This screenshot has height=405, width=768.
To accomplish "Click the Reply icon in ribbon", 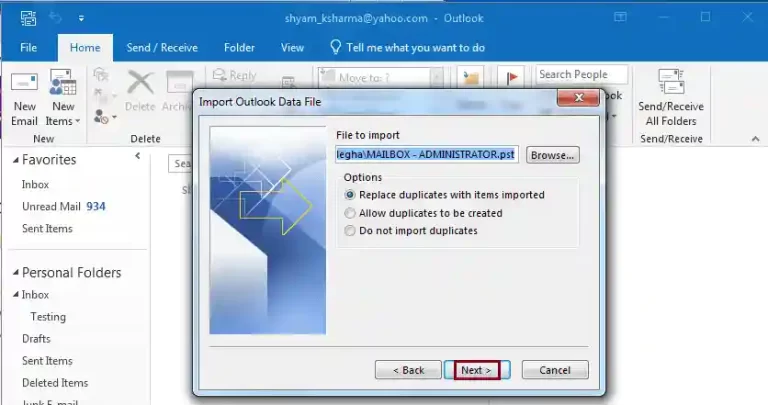I will coord(219,74).
